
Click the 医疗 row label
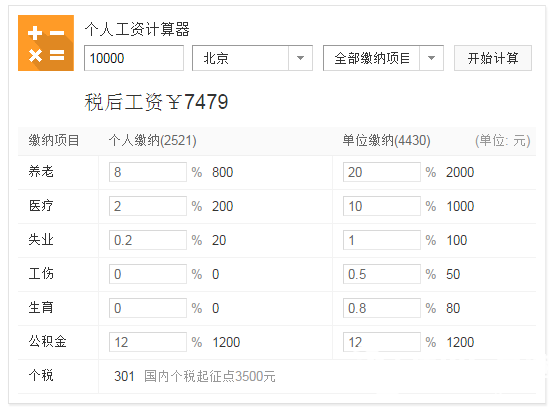tap(41, 206)
